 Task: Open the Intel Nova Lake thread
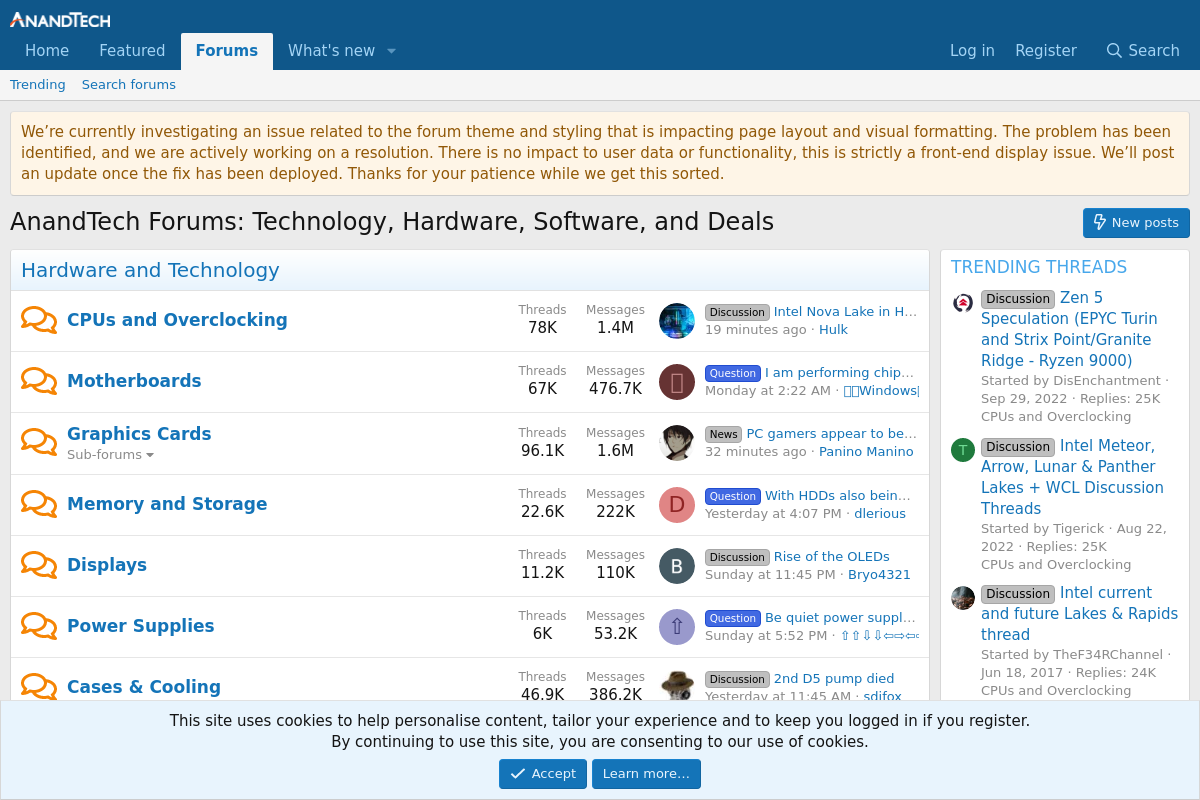point(846,312)
